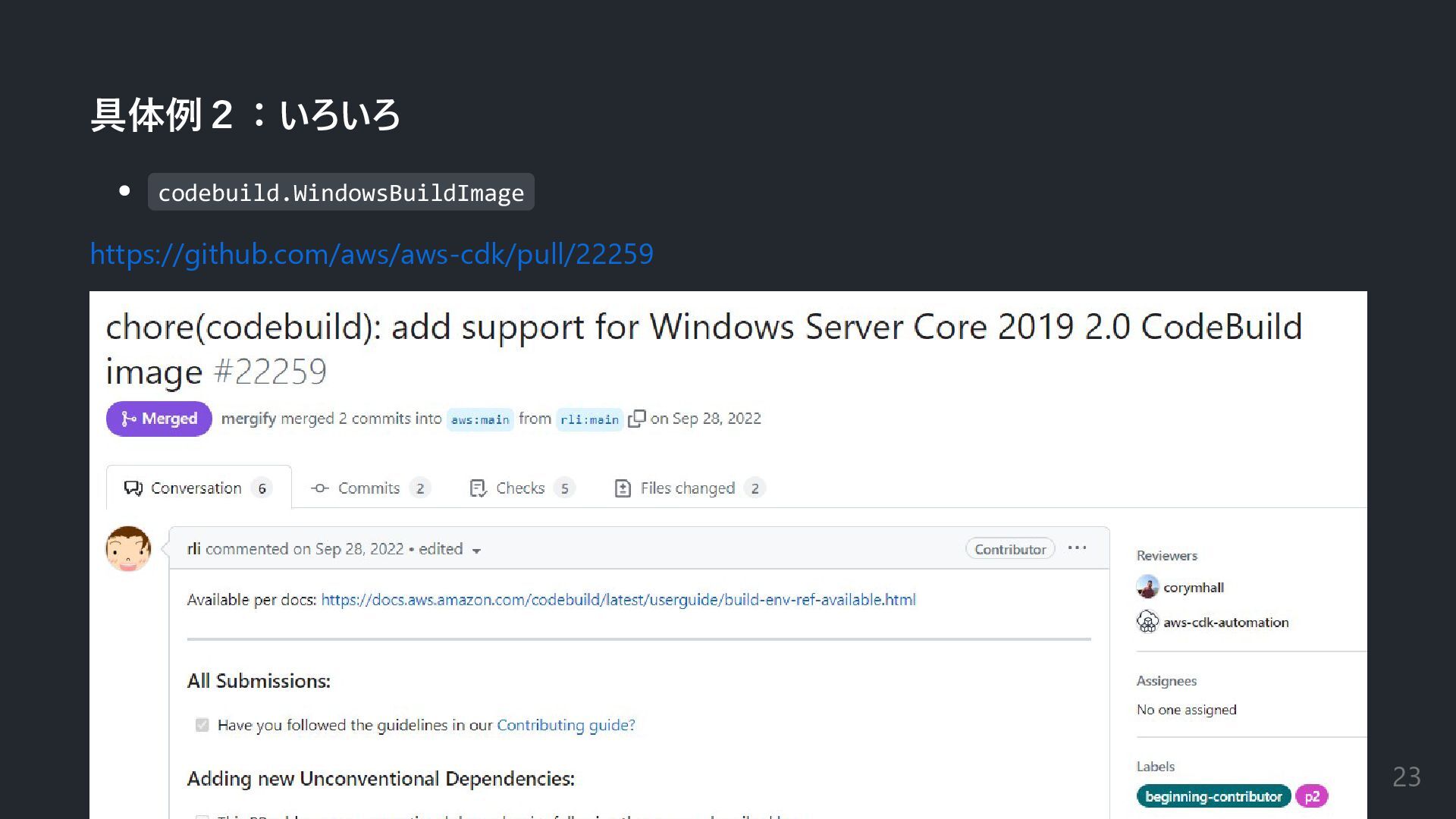Click the Assignees sidebar heading

click(x=1166, y=681)
